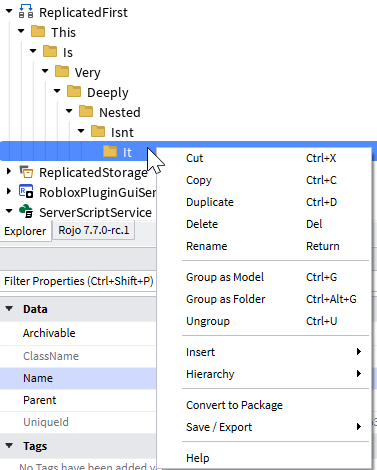Click the folder icon beside Is
Image resolution: width=377 pixels, height=470 pixels.
(50, 52)
